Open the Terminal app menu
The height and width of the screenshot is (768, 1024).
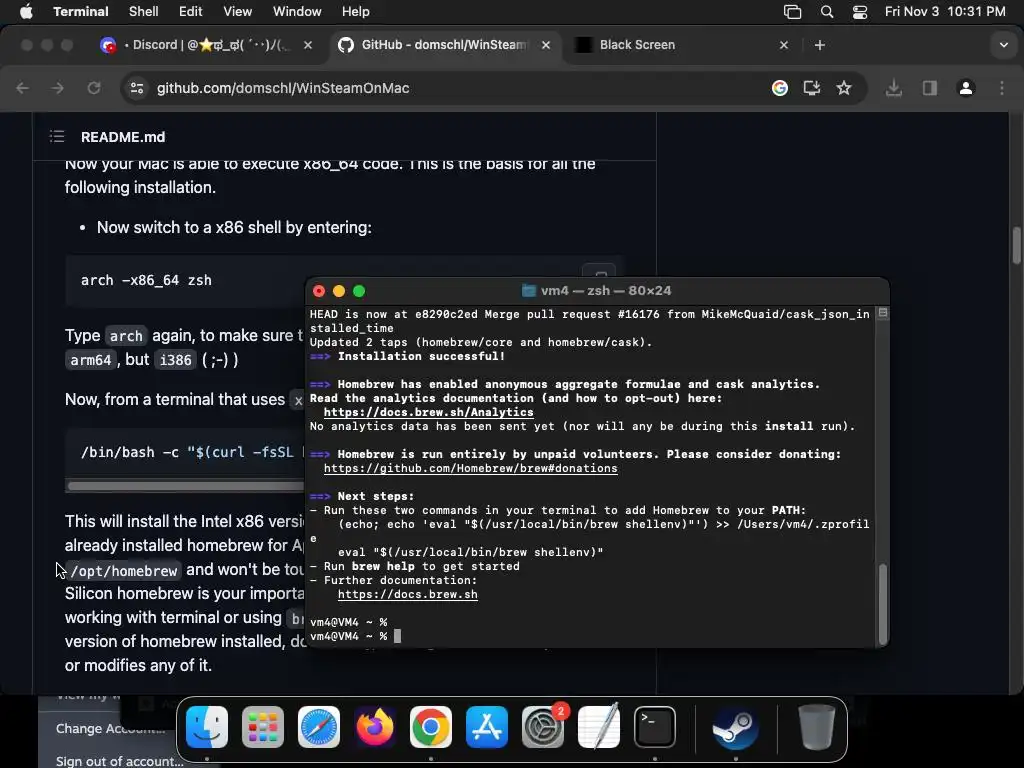coord(81,12)
